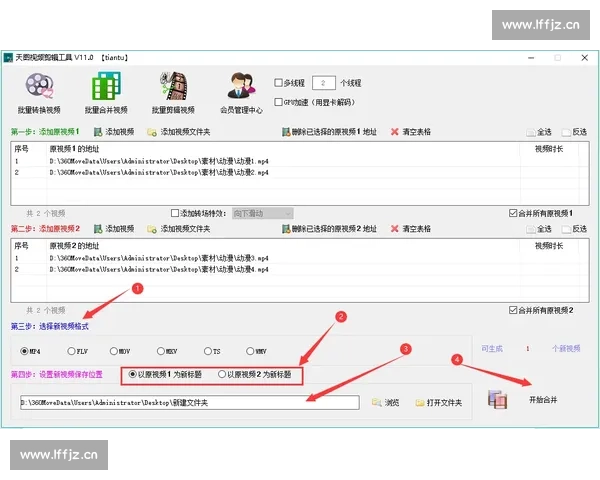The image size is (600, 480).
Task: Select the MP4 format radio button
Action: (24, 351)
